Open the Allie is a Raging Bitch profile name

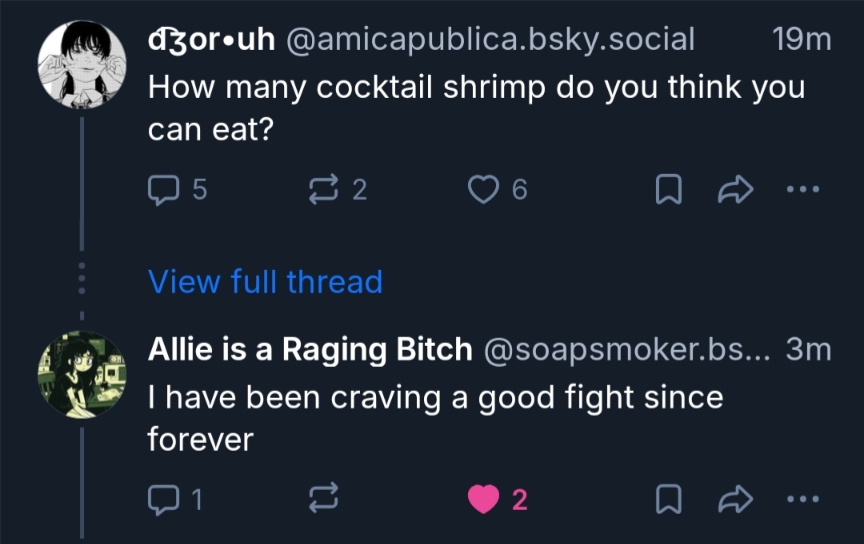point(310,349)
